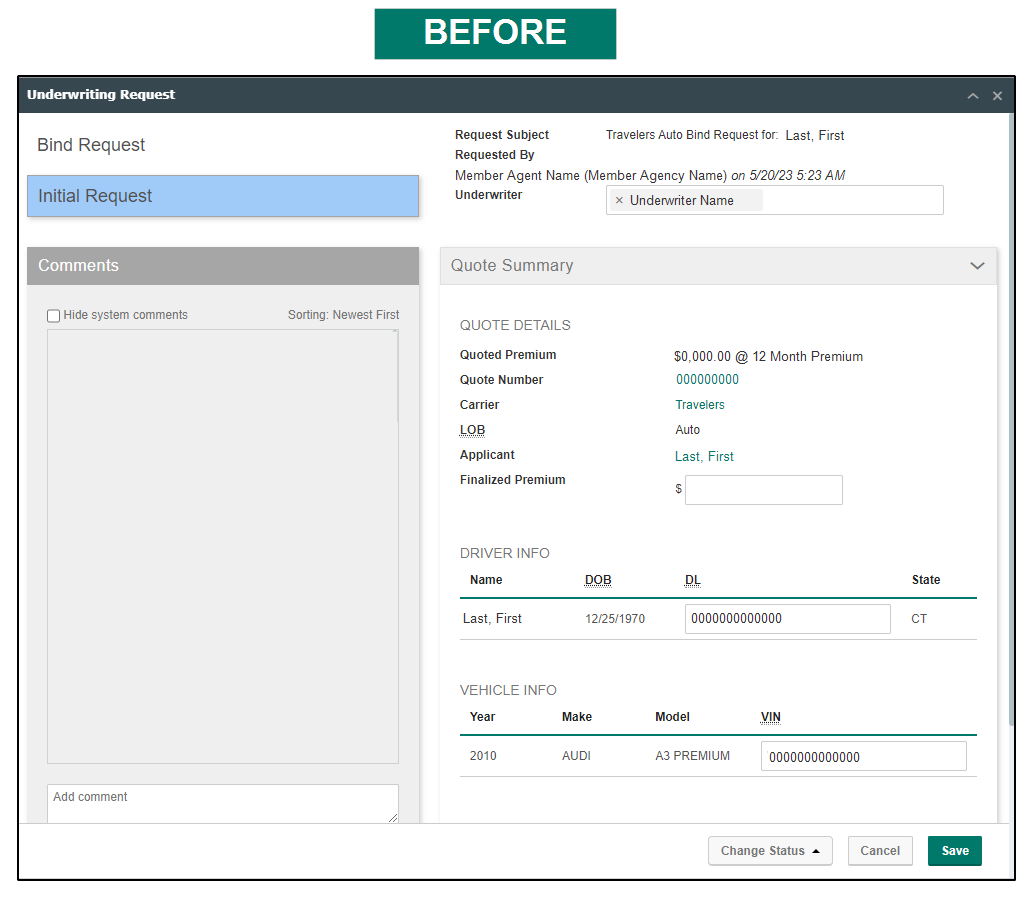Save the underwriting request
The image size is (1031, 897).
pos(954,850)
